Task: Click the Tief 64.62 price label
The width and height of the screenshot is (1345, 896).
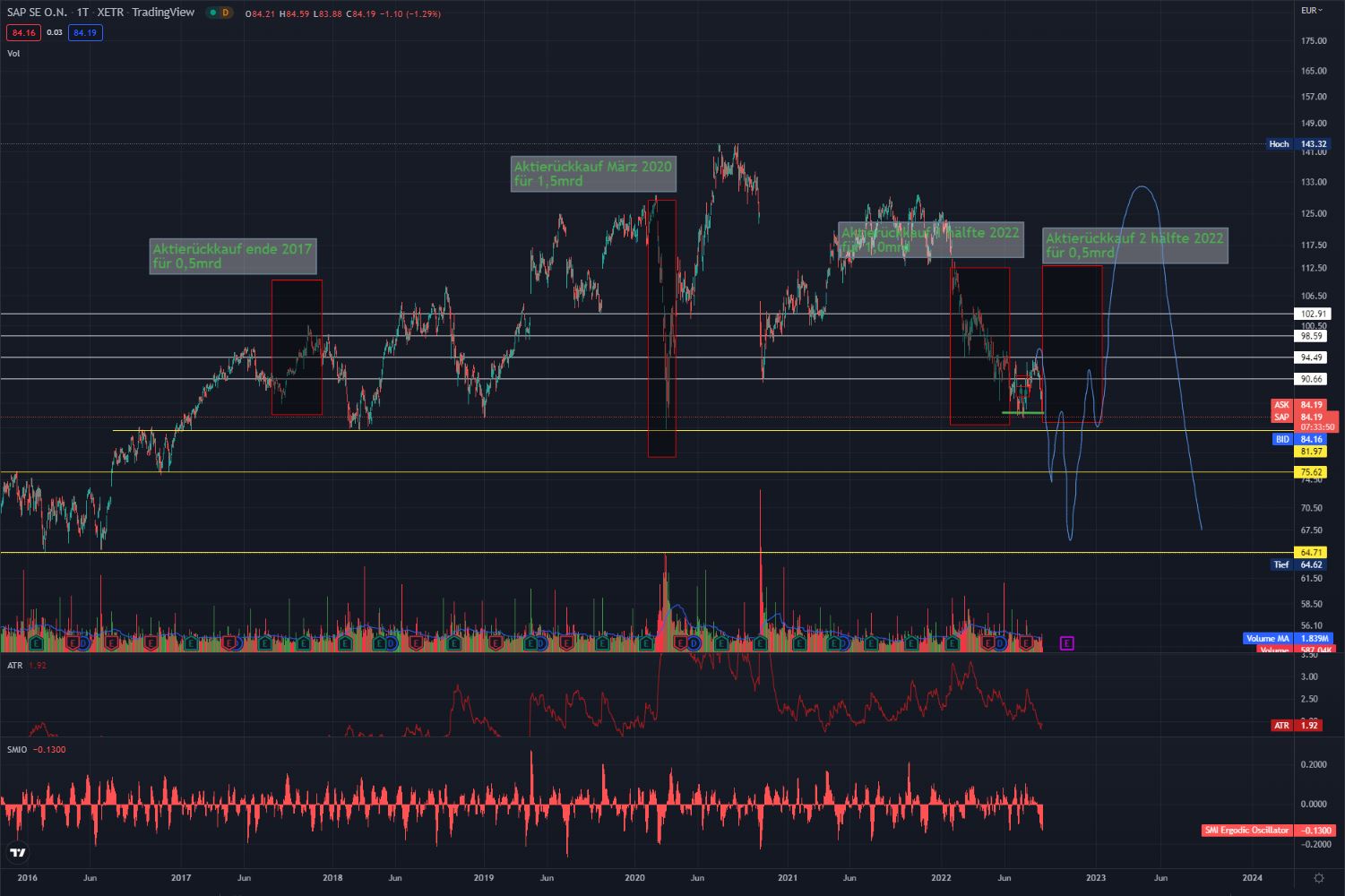Action: point(1298,564)
